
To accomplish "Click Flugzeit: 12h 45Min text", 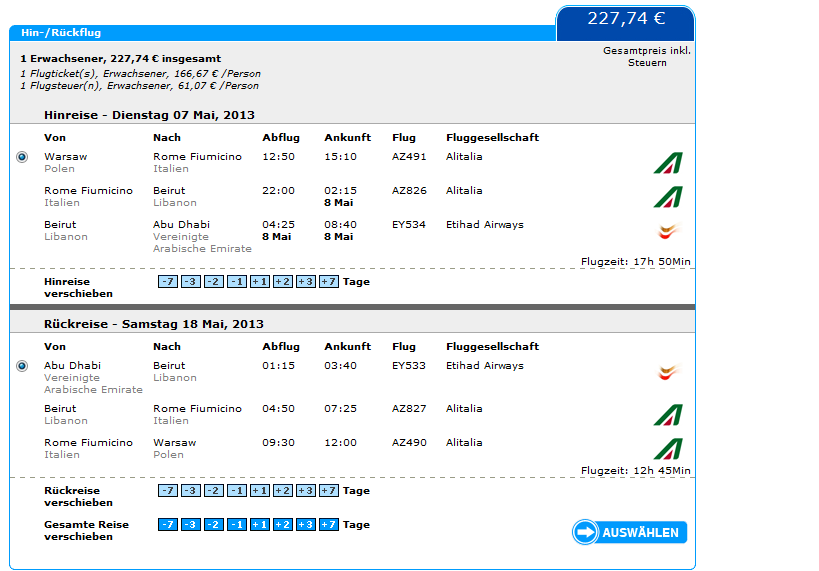I will click(636, 471).
